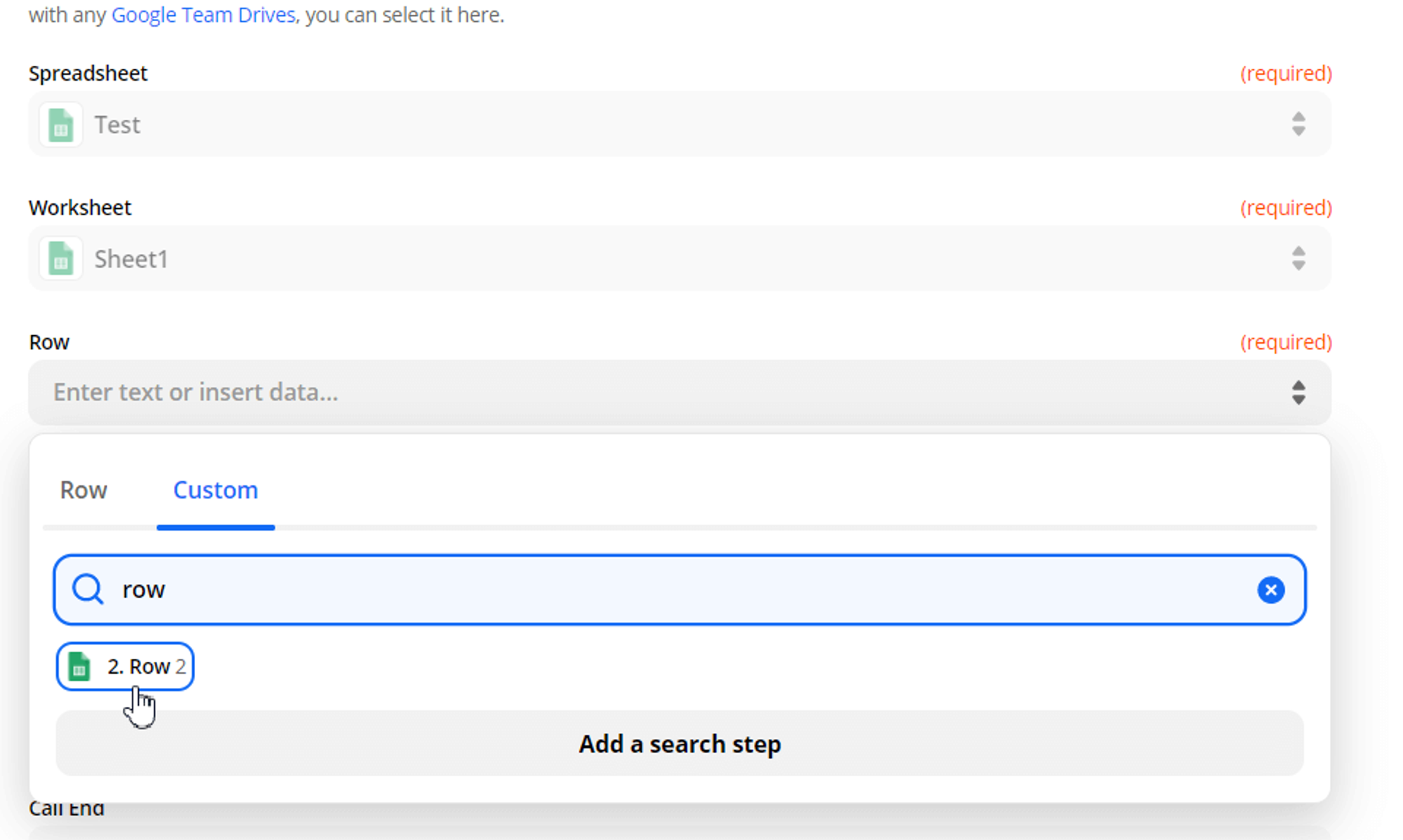Switch to the Row tab
This screenshot has width=1403, height=840.
(83, 490)
